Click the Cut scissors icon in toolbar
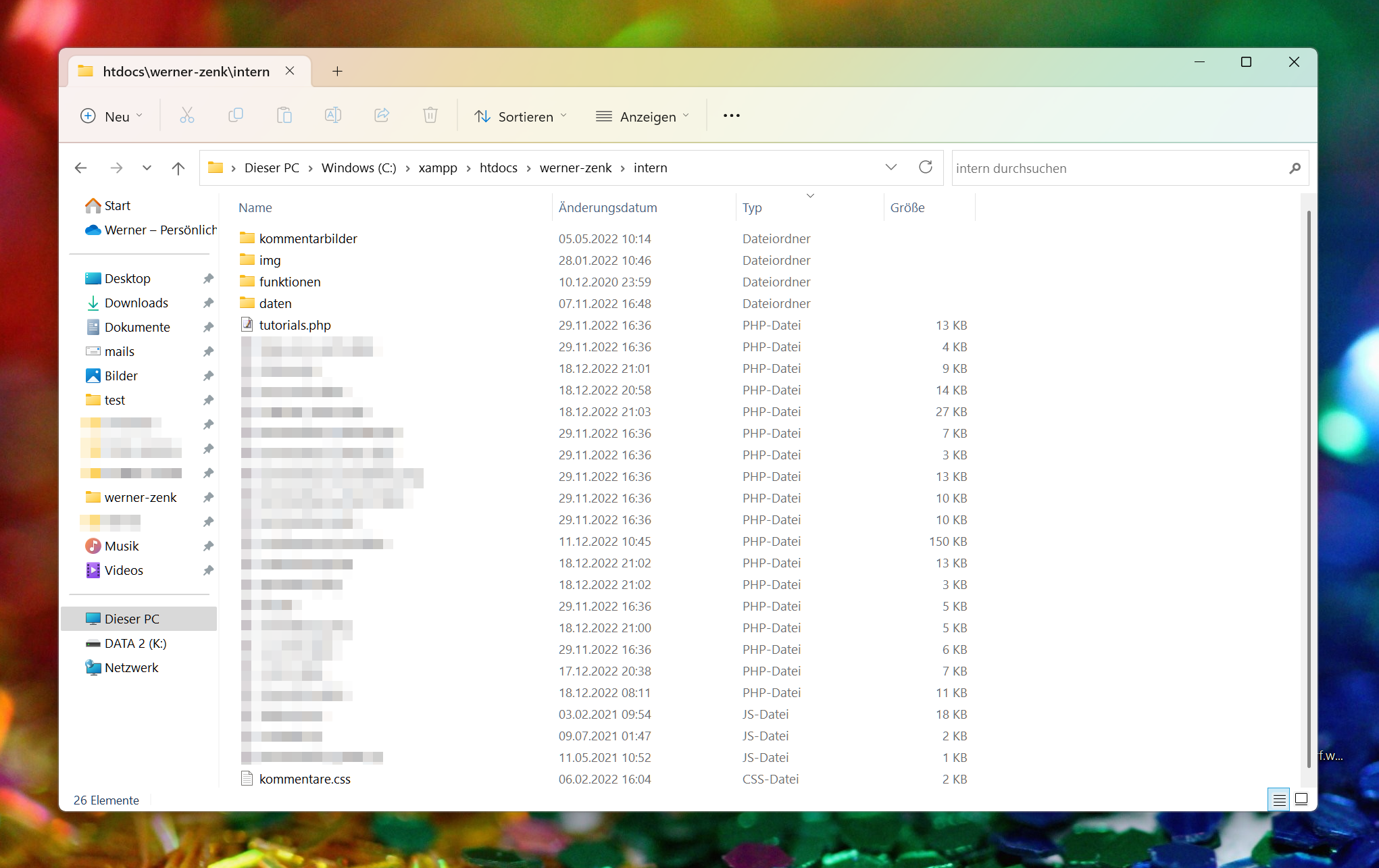The width and height of the screenshot is (1379, 868). tap(187, 116)
